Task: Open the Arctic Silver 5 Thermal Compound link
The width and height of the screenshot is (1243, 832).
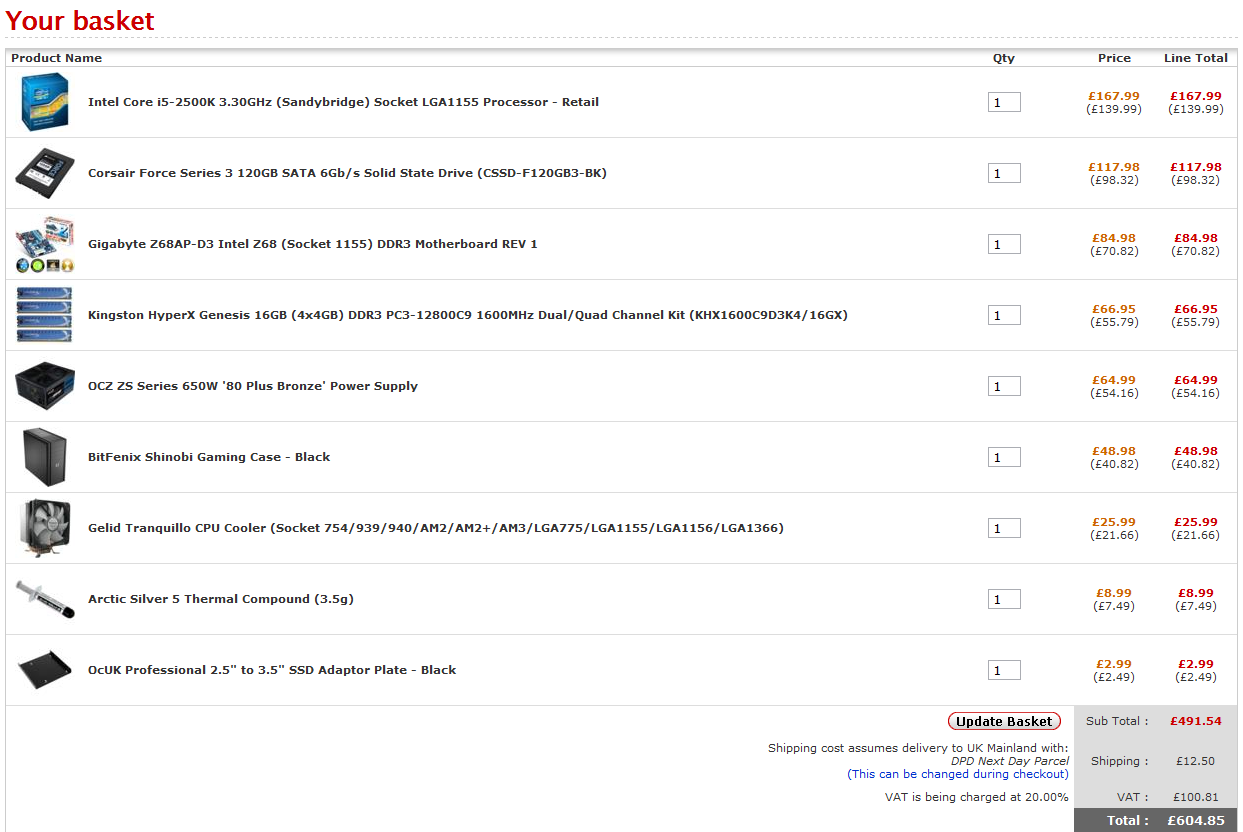Action: (x=221, y=599)
